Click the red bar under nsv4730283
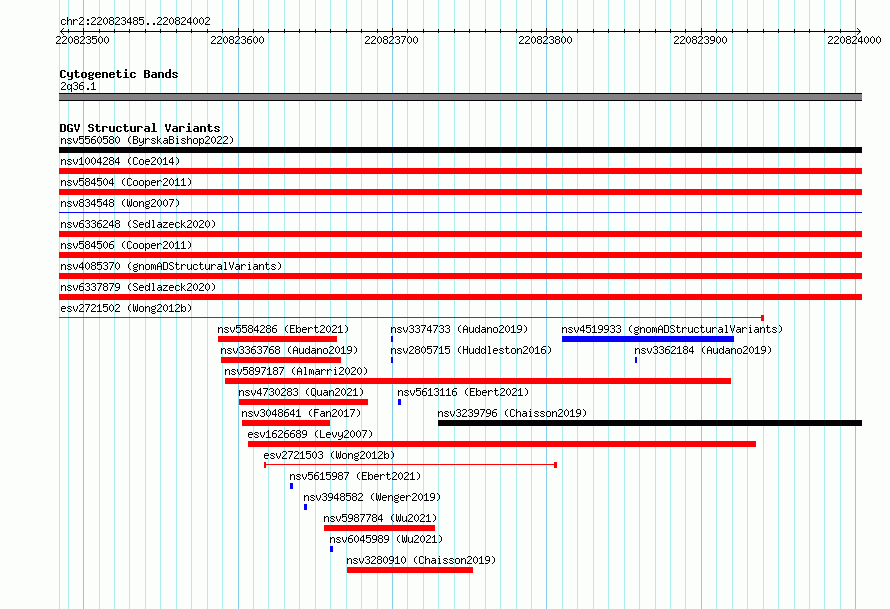The height and width of the screenshot is (609, 890). [x=303, y=402]
